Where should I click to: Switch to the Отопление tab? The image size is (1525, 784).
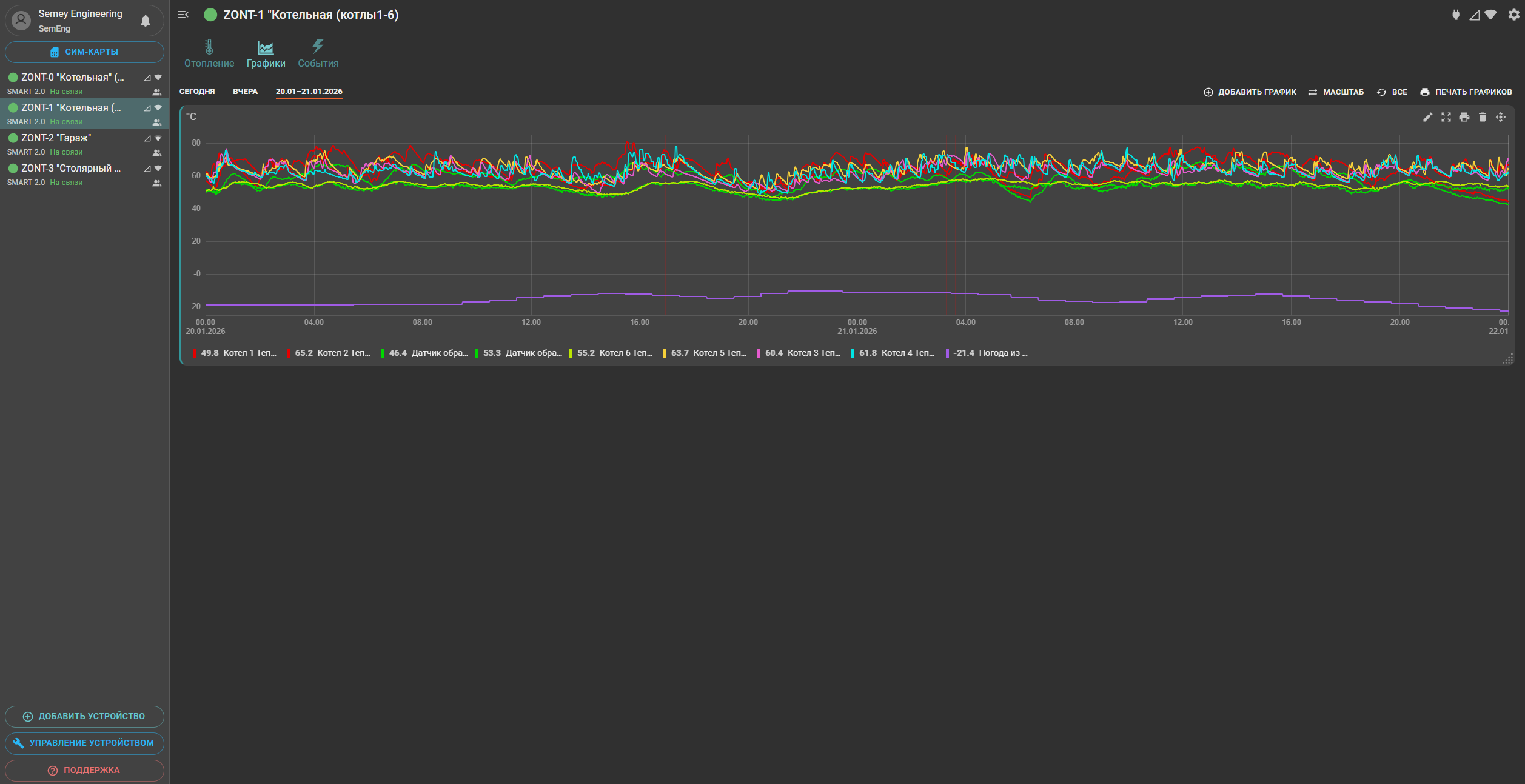coord(209,53)
